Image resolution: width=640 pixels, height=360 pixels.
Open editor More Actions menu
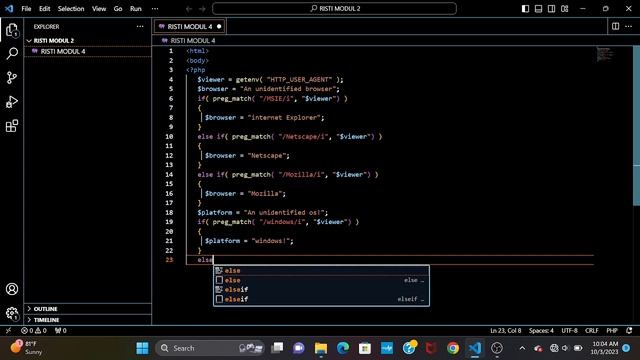point(629,26)
